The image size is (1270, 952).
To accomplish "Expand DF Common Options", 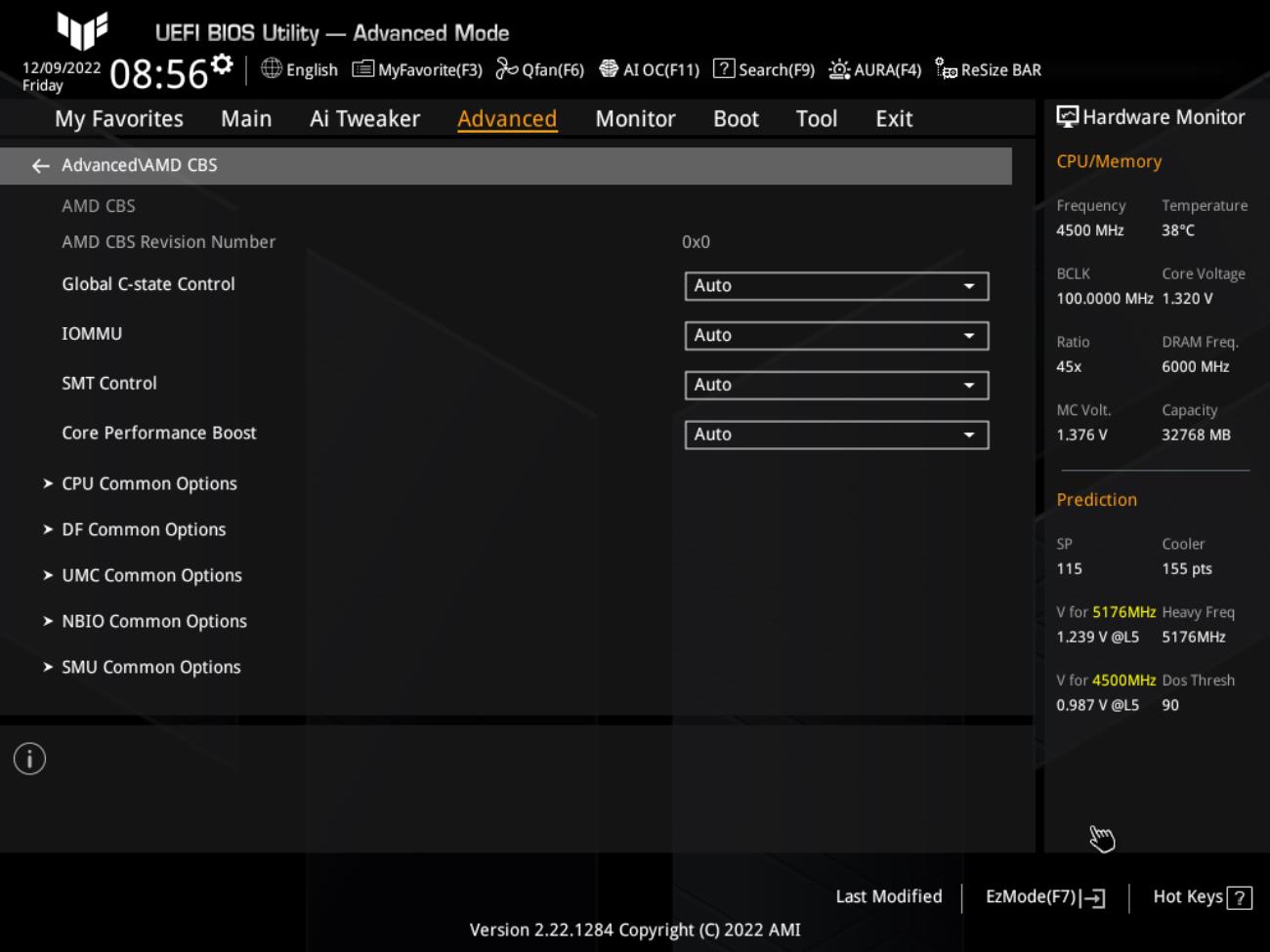I will click(x=143, y=529).
